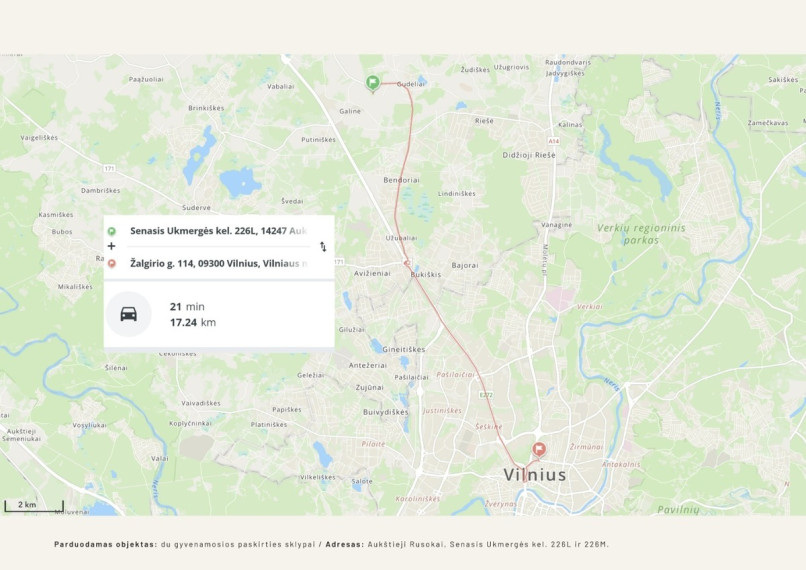Click the Galinė place label
Screen dimensions: 806x570
[350, 111]
